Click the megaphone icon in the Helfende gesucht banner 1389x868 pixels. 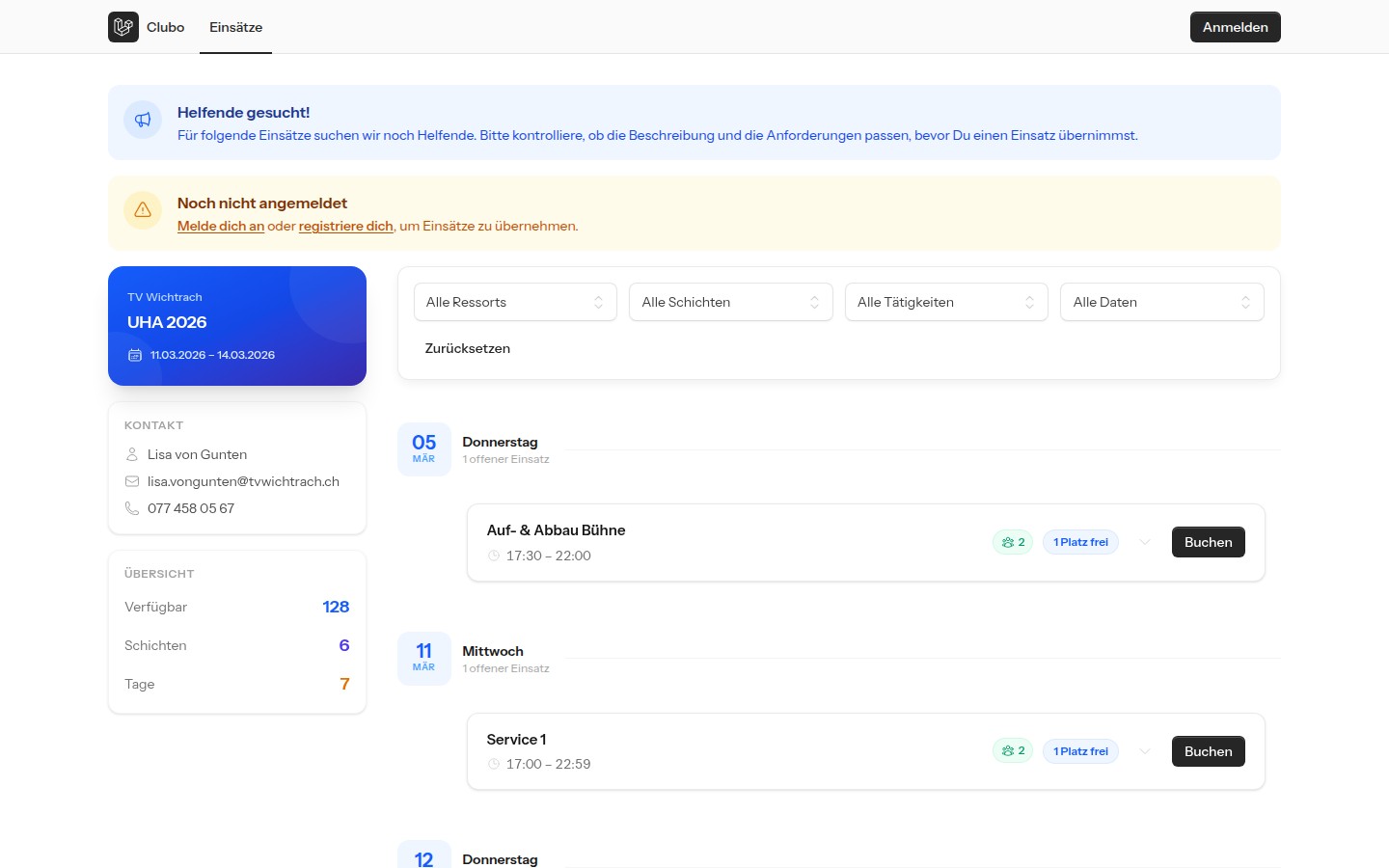pyautogui.click(x=143, y=120)
